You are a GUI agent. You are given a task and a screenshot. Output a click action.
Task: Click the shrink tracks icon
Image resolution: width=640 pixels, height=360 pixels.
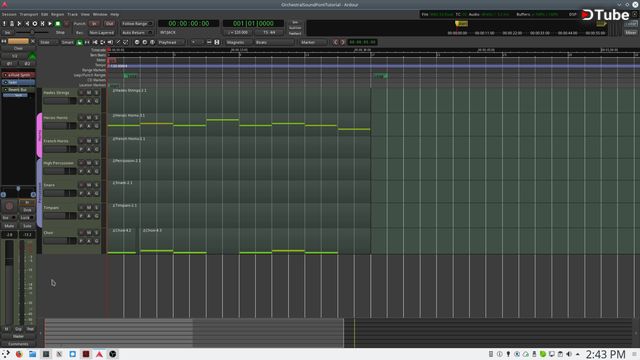209,42
